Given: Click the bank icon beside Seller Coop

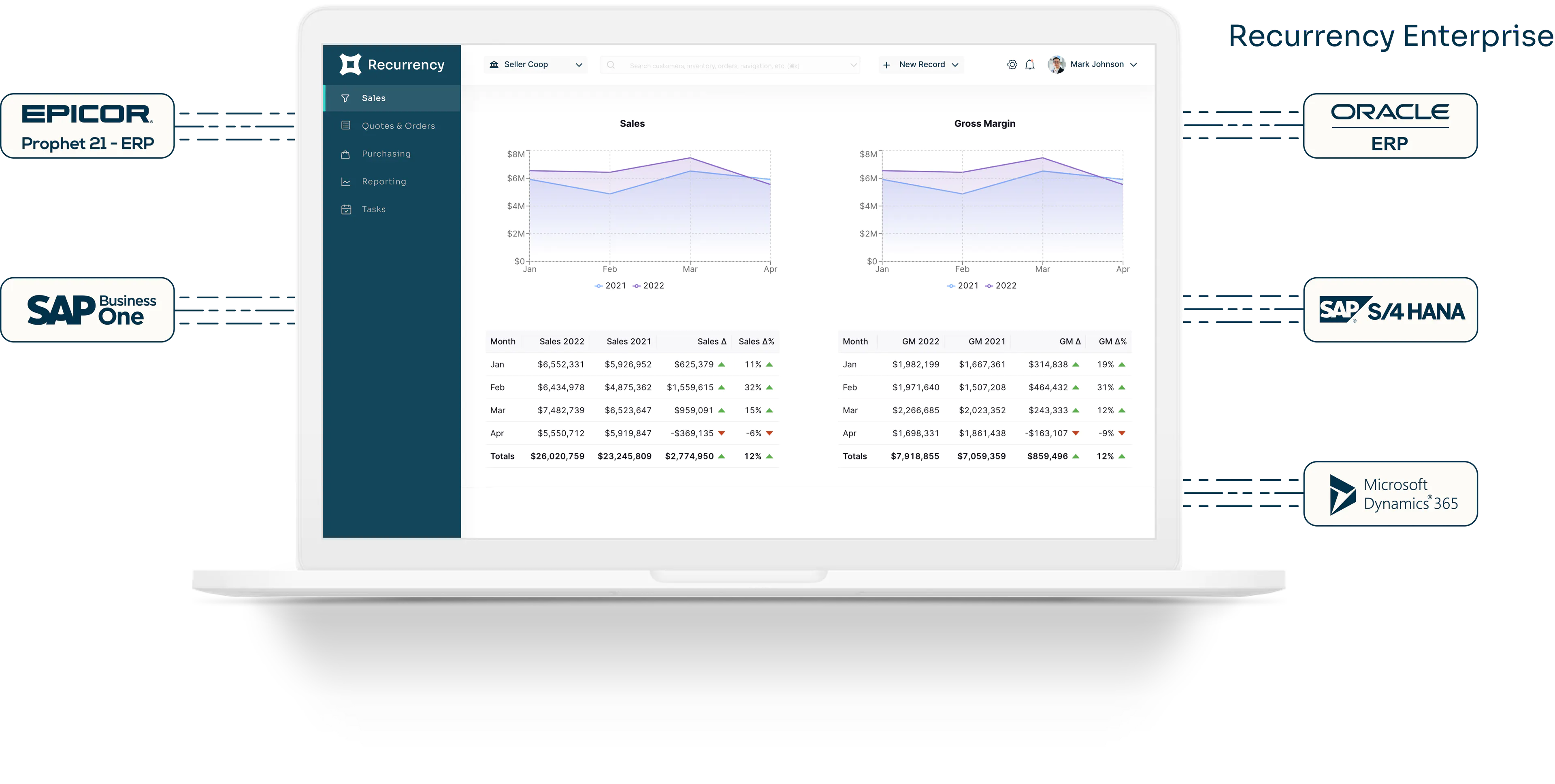Looking at the screenshot, I should coord(494,65).
